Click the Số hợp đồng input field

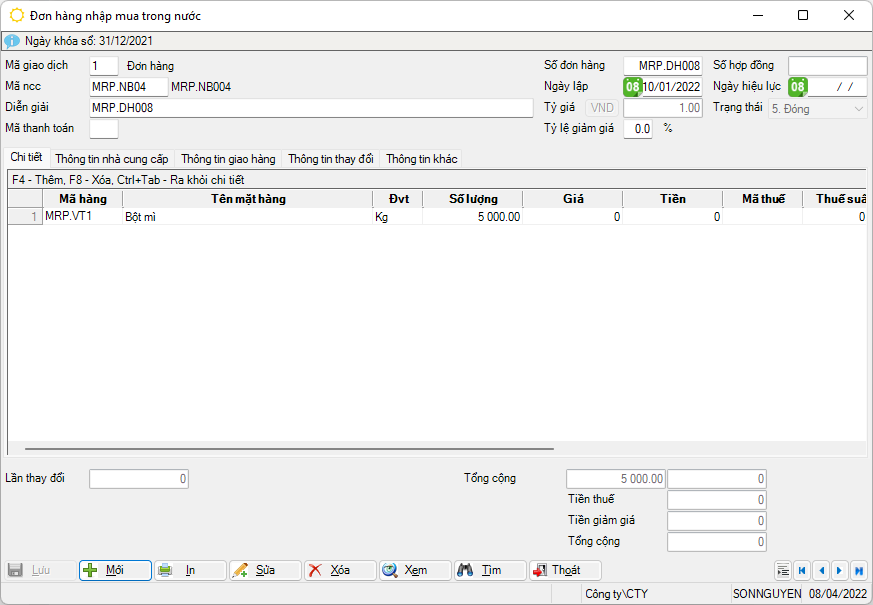point(827,66)
